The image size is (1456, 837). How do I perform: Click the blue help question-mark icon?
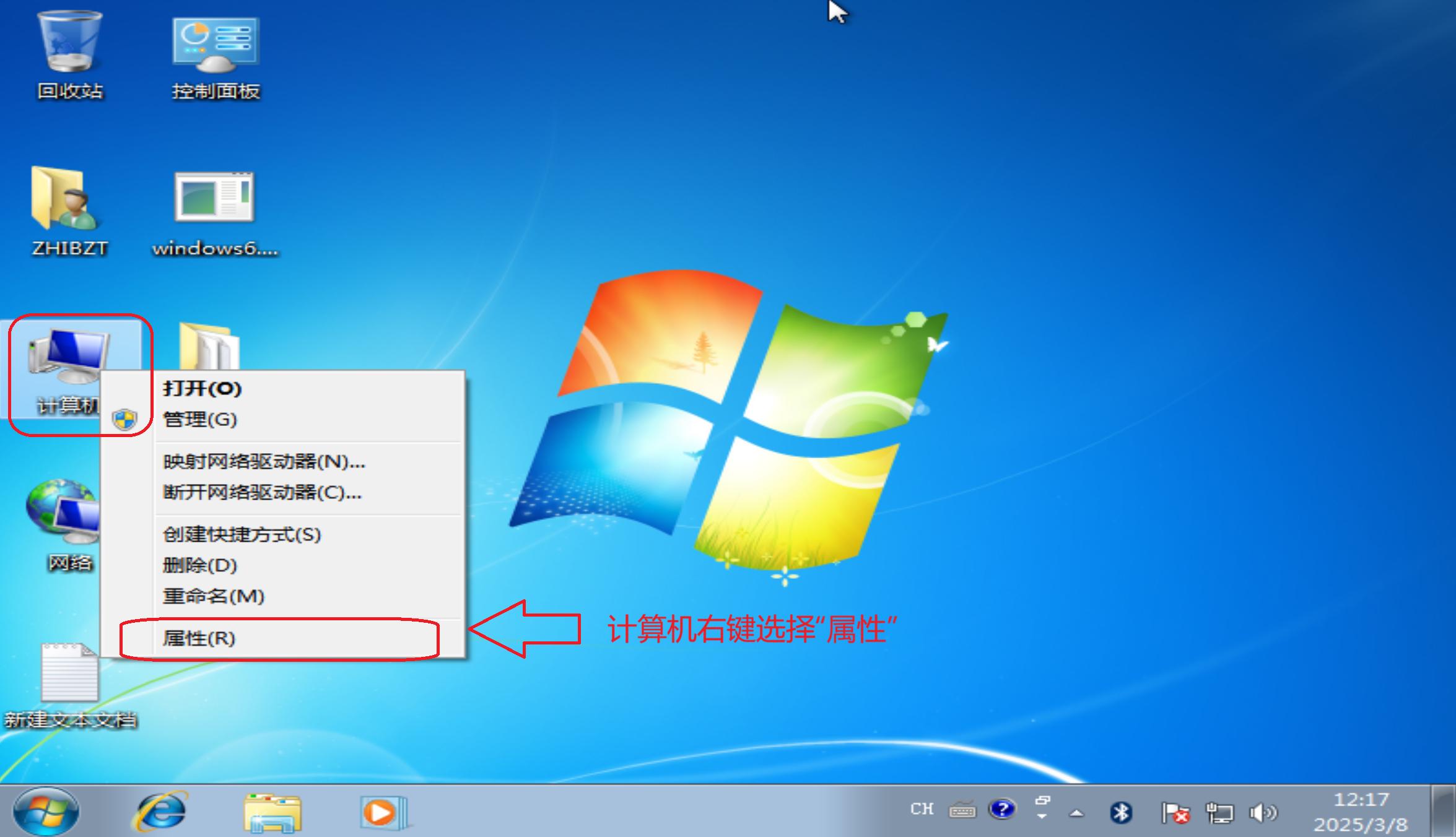point(1002,809)
